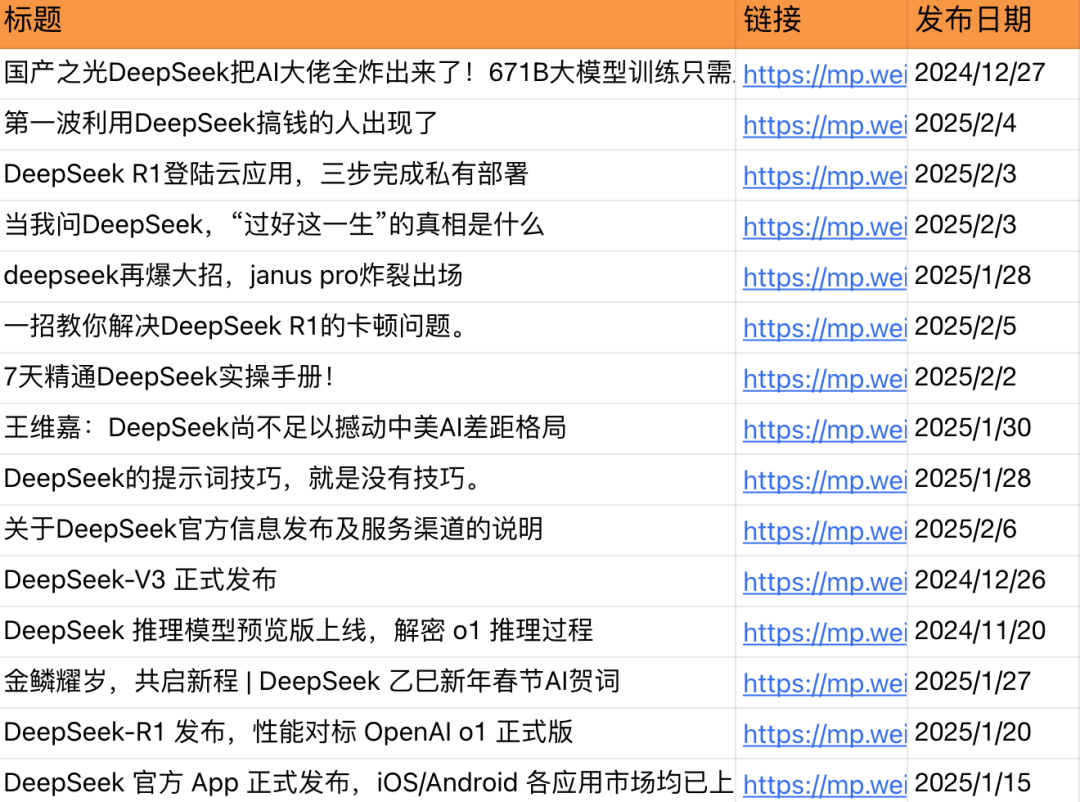Select title cell DeepSeek-V3 正式发布
The image size is (1080, 802).
[367, 580]
